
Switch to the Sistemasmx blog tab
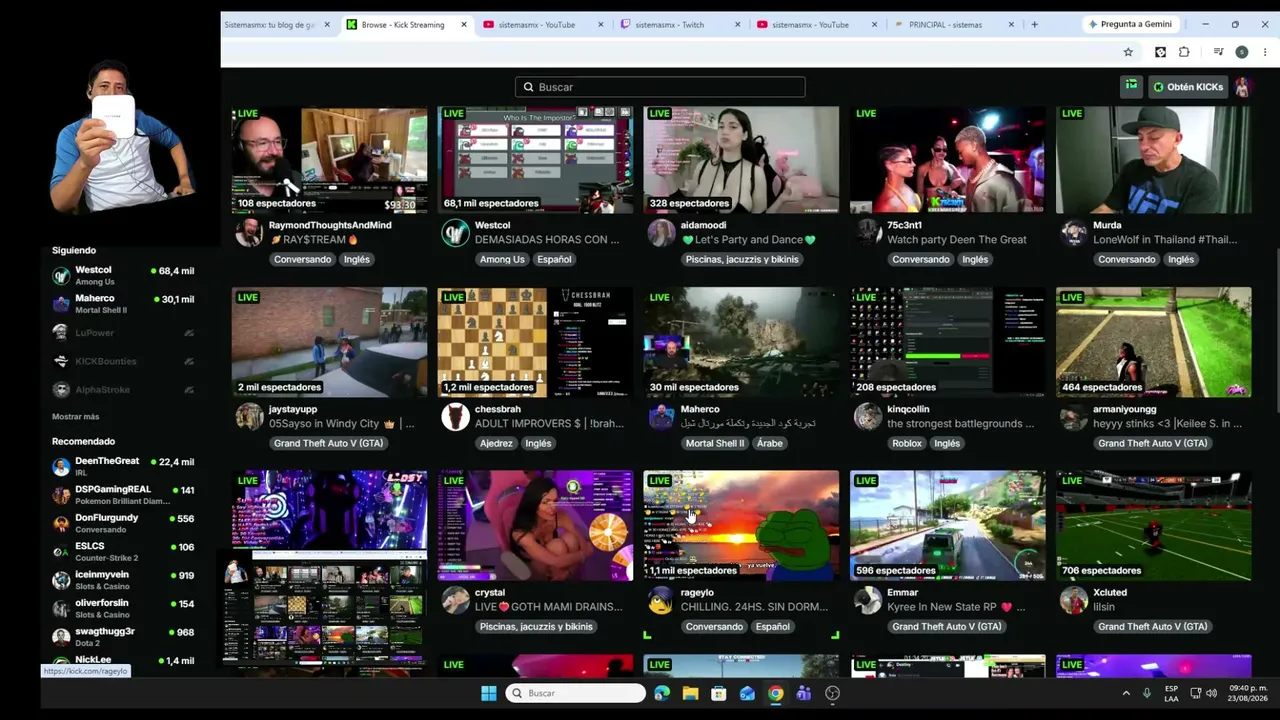tap(277, 24)
